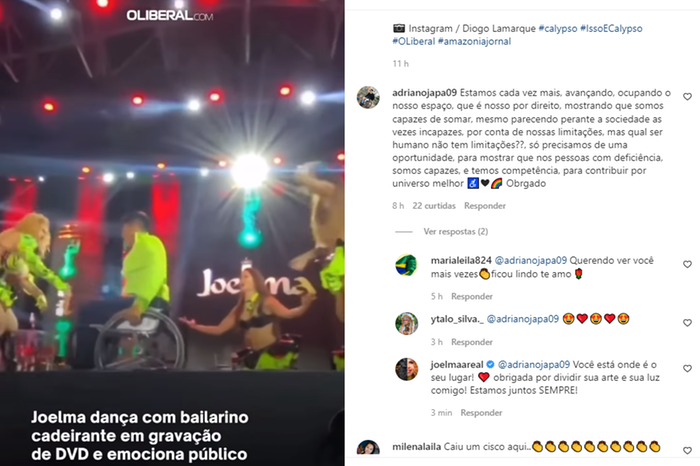The image size is (700, 466).
Task: Open the #calypso hashtag
Action: tap(558, 29)
